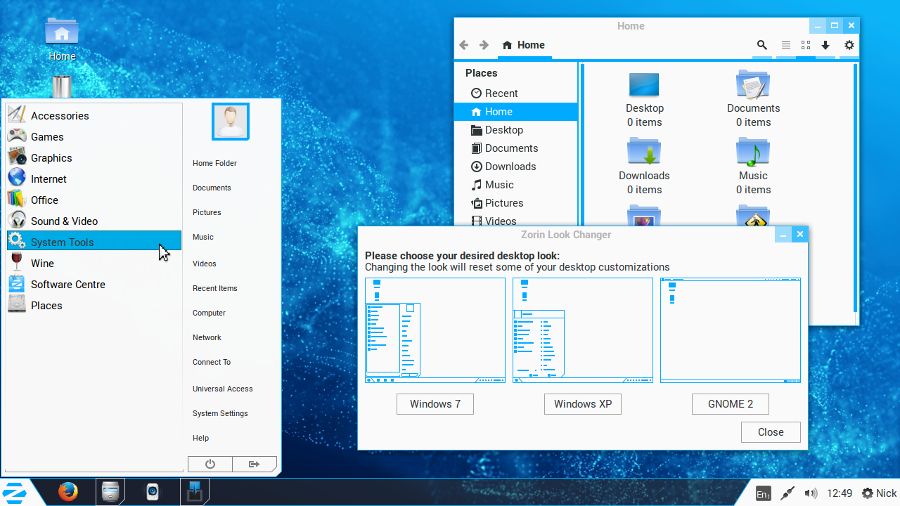Open the Games menu category
This screenshot has height=506, width=900.
click(x=94, y=137)
